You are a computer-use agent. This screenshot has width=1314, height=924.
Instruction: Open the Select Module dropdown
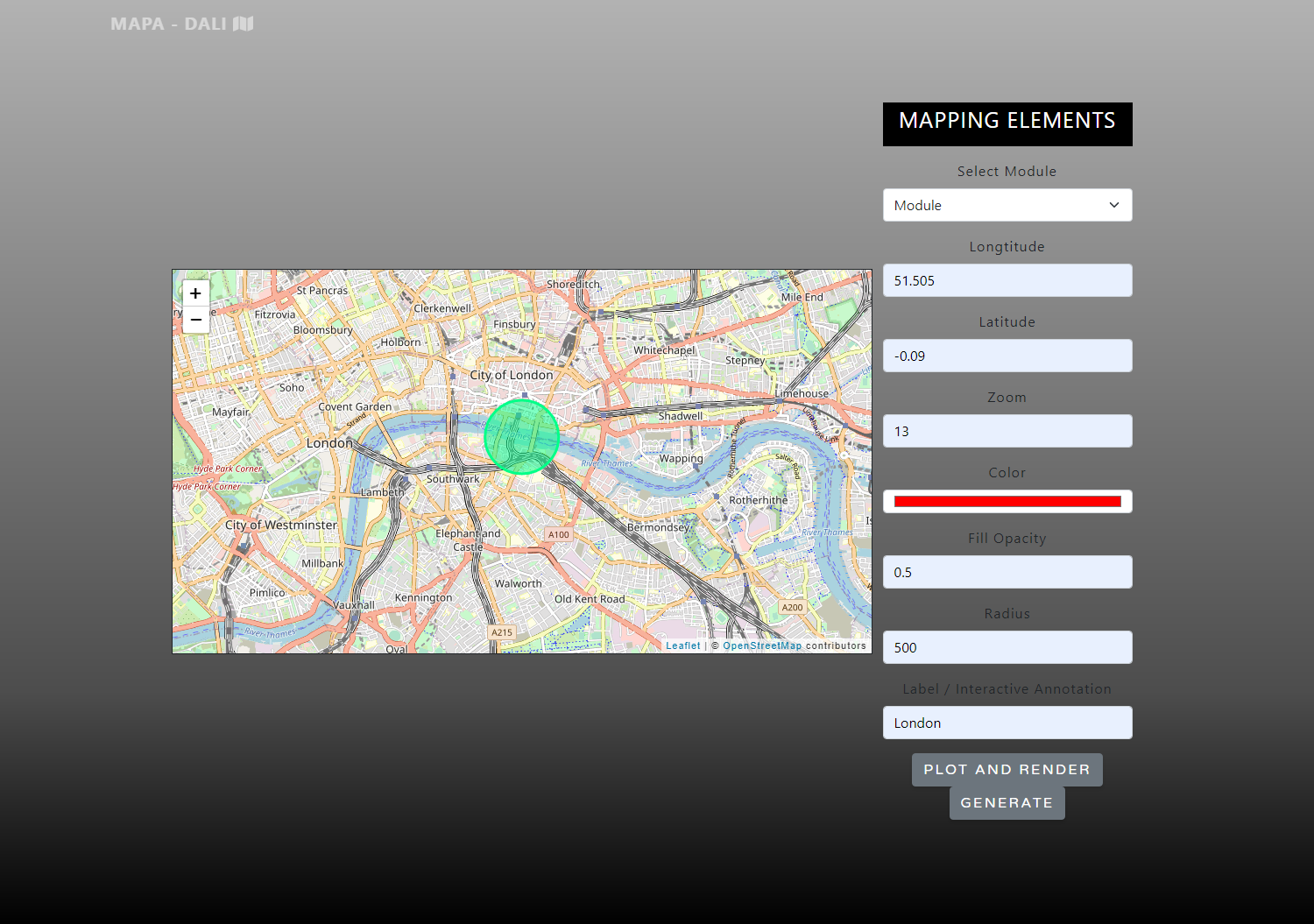[x=1007, y=205]
